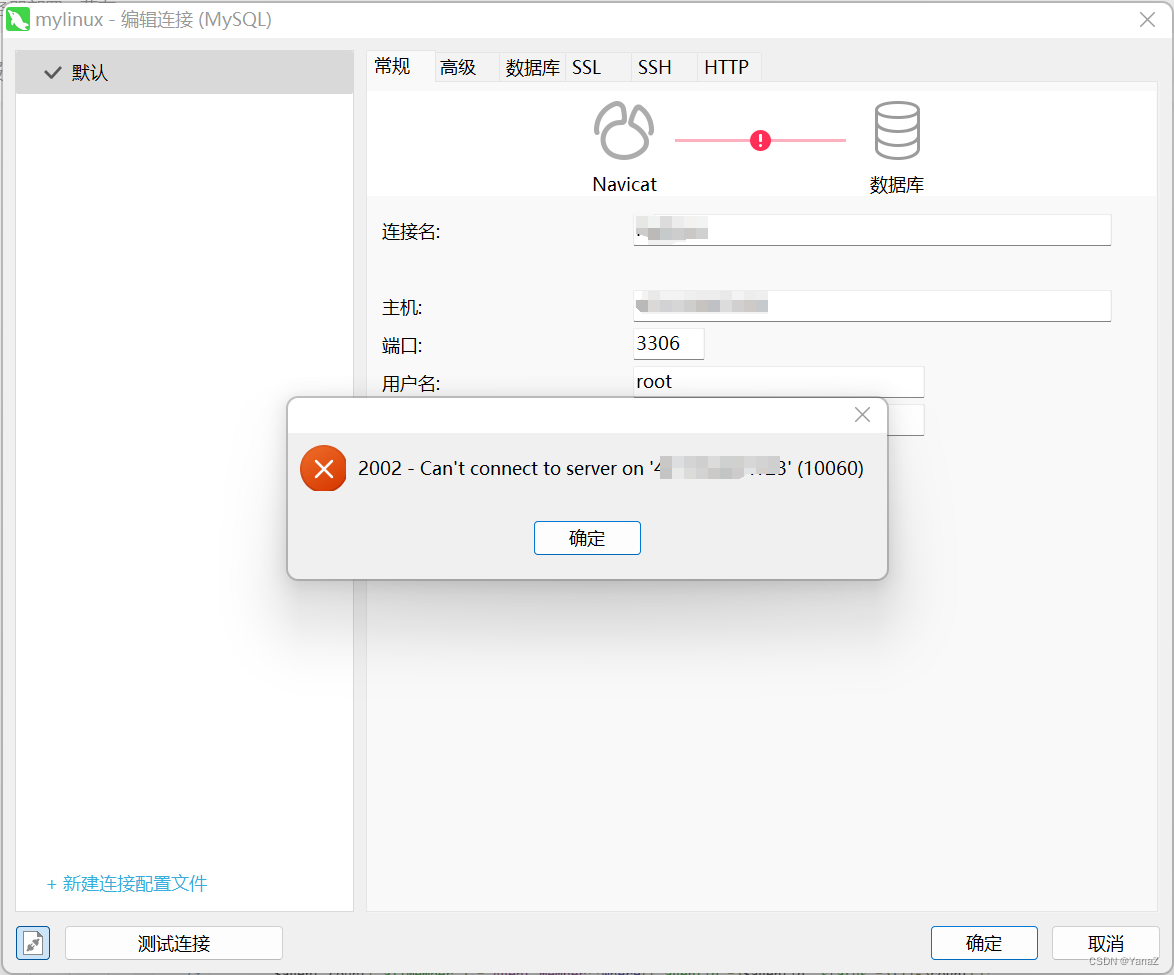Click the 连接名 label

(411, 232)
